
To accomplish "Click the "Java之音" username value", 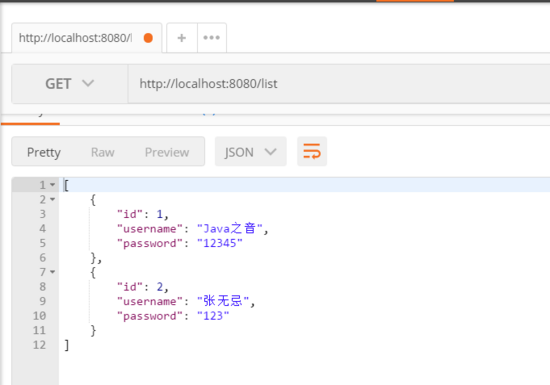I will [230, 229].
